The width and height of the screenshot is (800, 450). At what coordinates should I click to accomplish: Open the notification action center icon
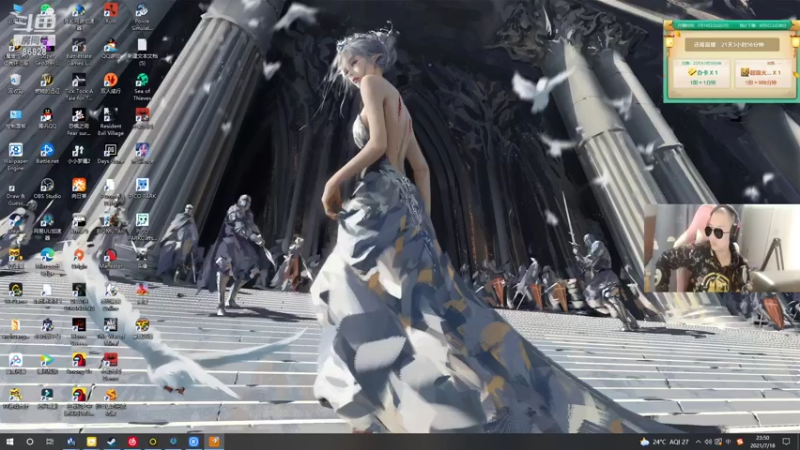pyautogui.click(x=786, y=442)
